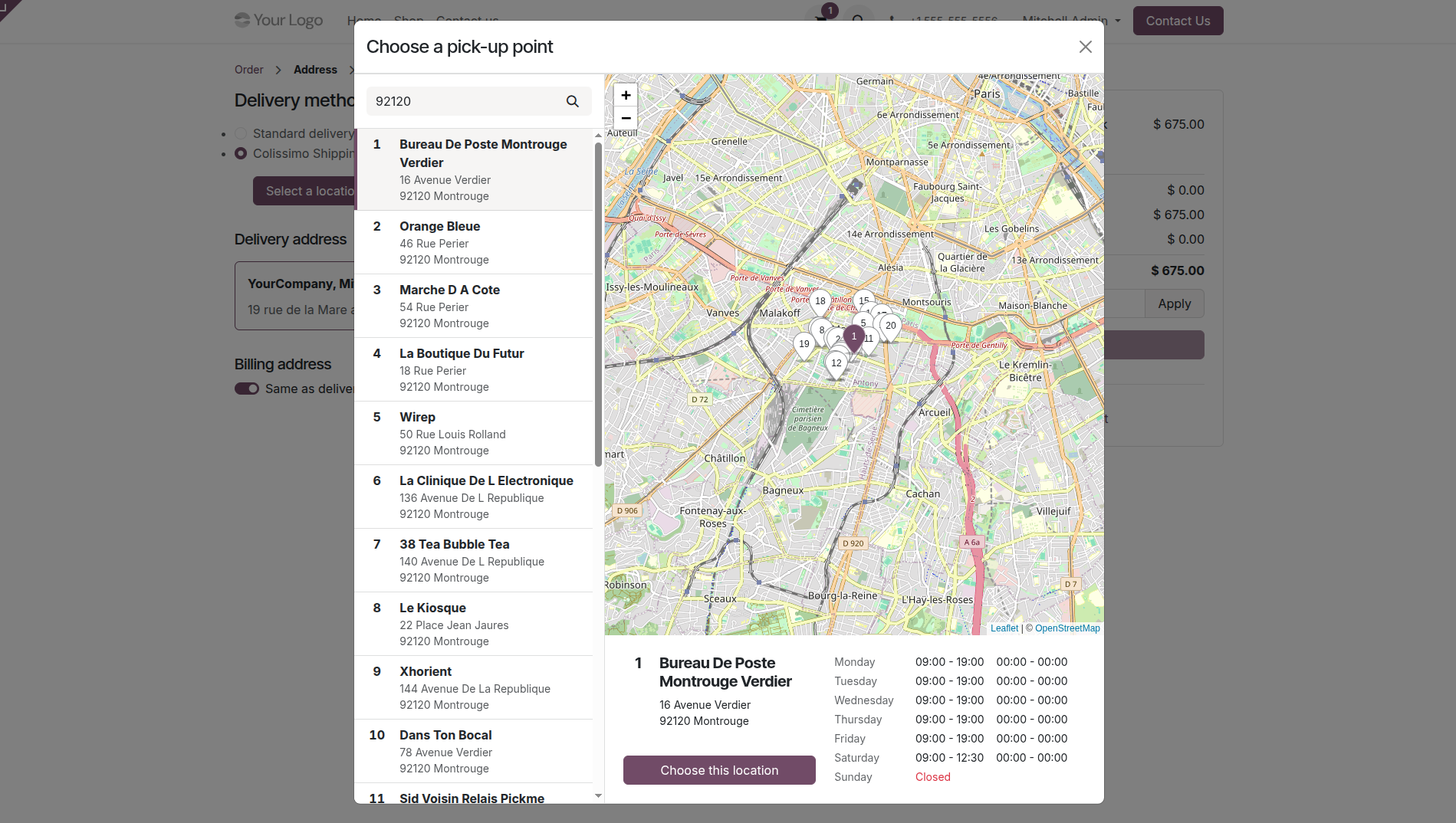Select Sid Voisin Relais Pickme location
Viewport: 1456px width, 823px height.
(474, 794)
